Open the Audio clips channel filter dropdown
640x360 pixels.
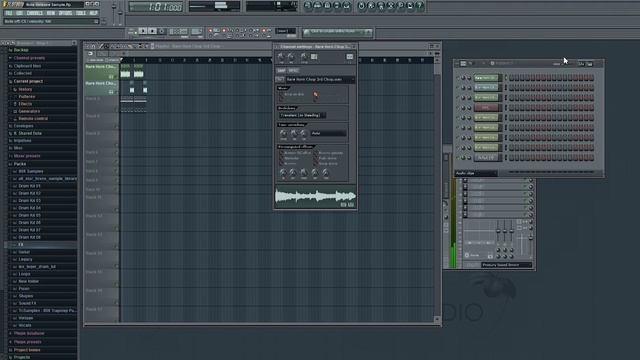[x=476, y=173]
